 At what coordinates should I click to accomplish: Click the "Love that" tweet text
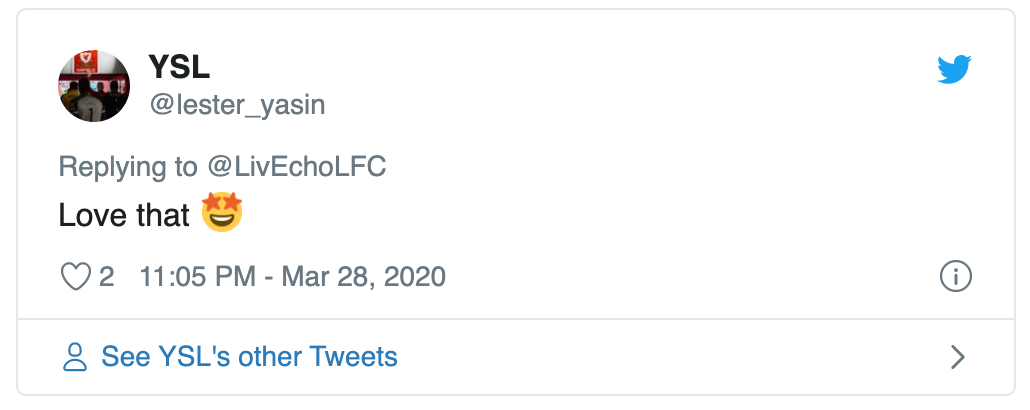tap(124, 215)
